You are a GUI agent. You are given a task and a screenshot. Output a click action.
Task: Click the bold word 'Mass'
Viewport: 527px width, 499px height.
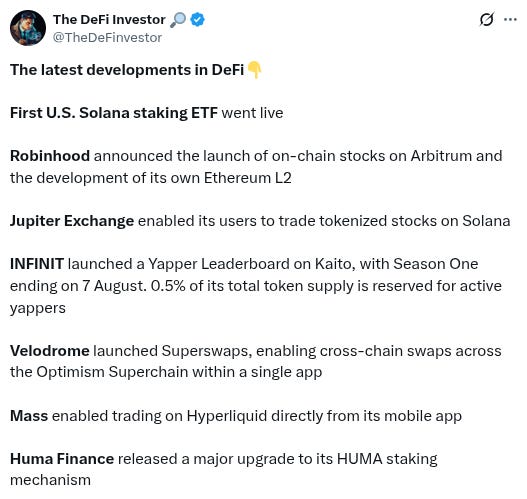tap(29, 416)
